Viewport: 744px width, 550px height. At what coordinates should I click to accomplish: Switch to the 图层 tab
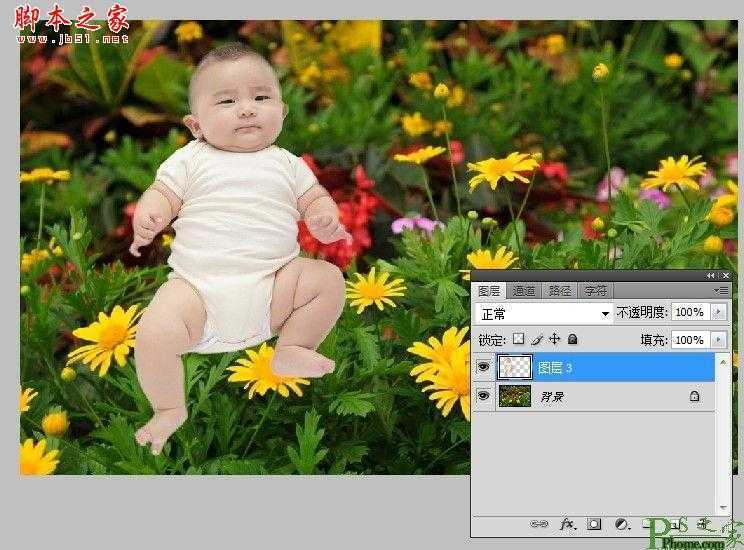489,290
